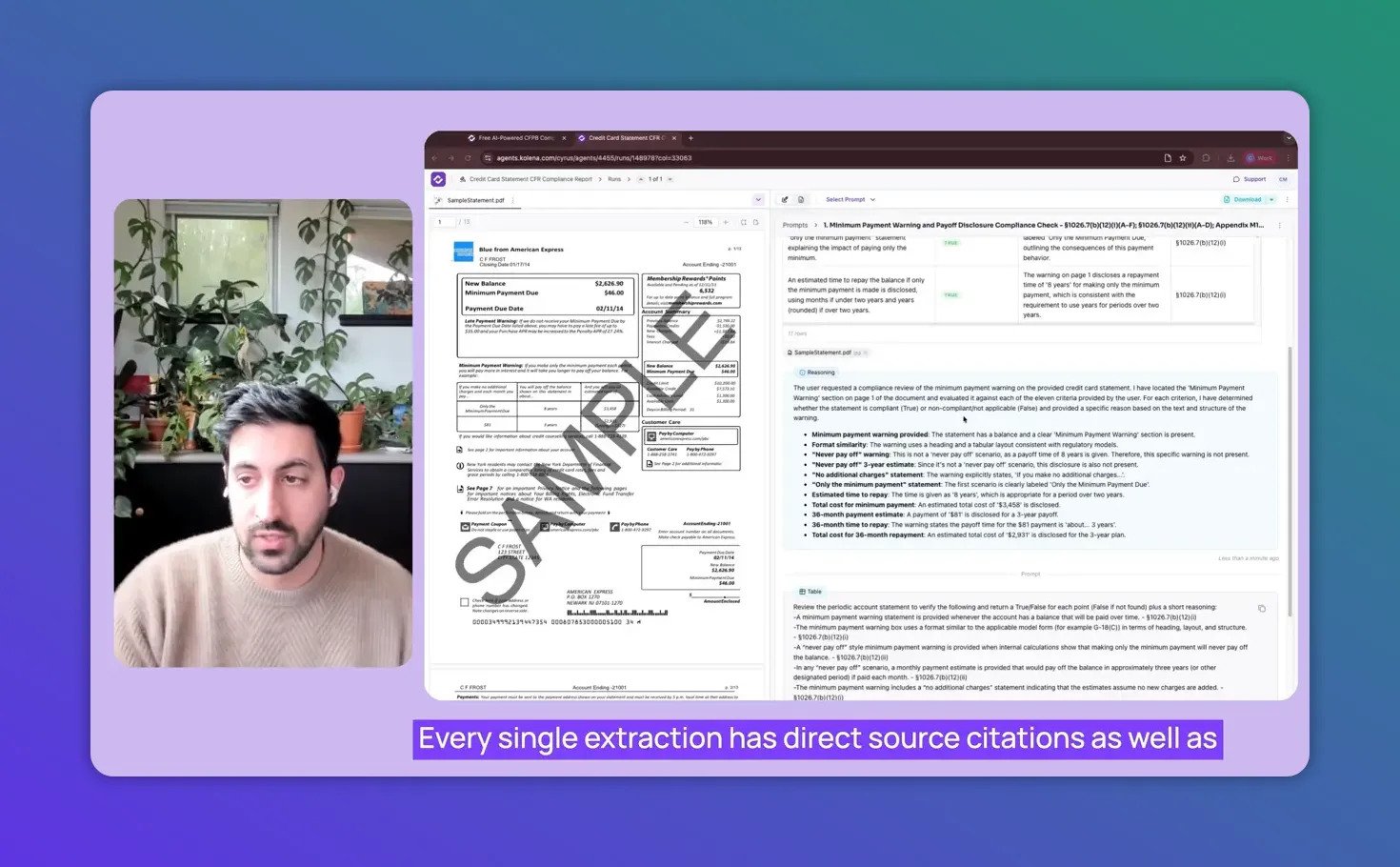Click the "Blue from American Express" PDF heading
The width and height of the screenshot is (1400, 867).
[521, 250]
